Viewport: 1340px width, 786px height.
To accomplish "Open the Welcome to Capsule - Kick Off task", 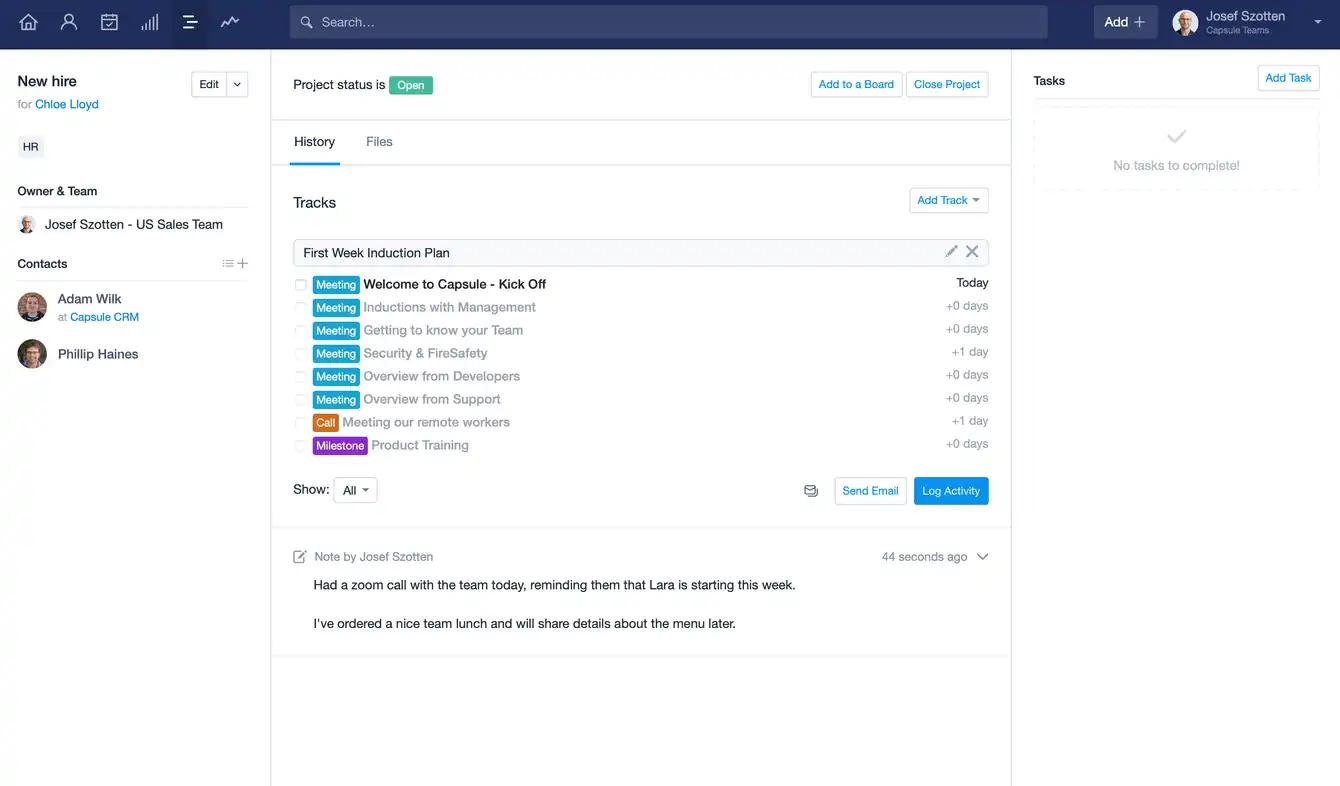I will (454, 284).
